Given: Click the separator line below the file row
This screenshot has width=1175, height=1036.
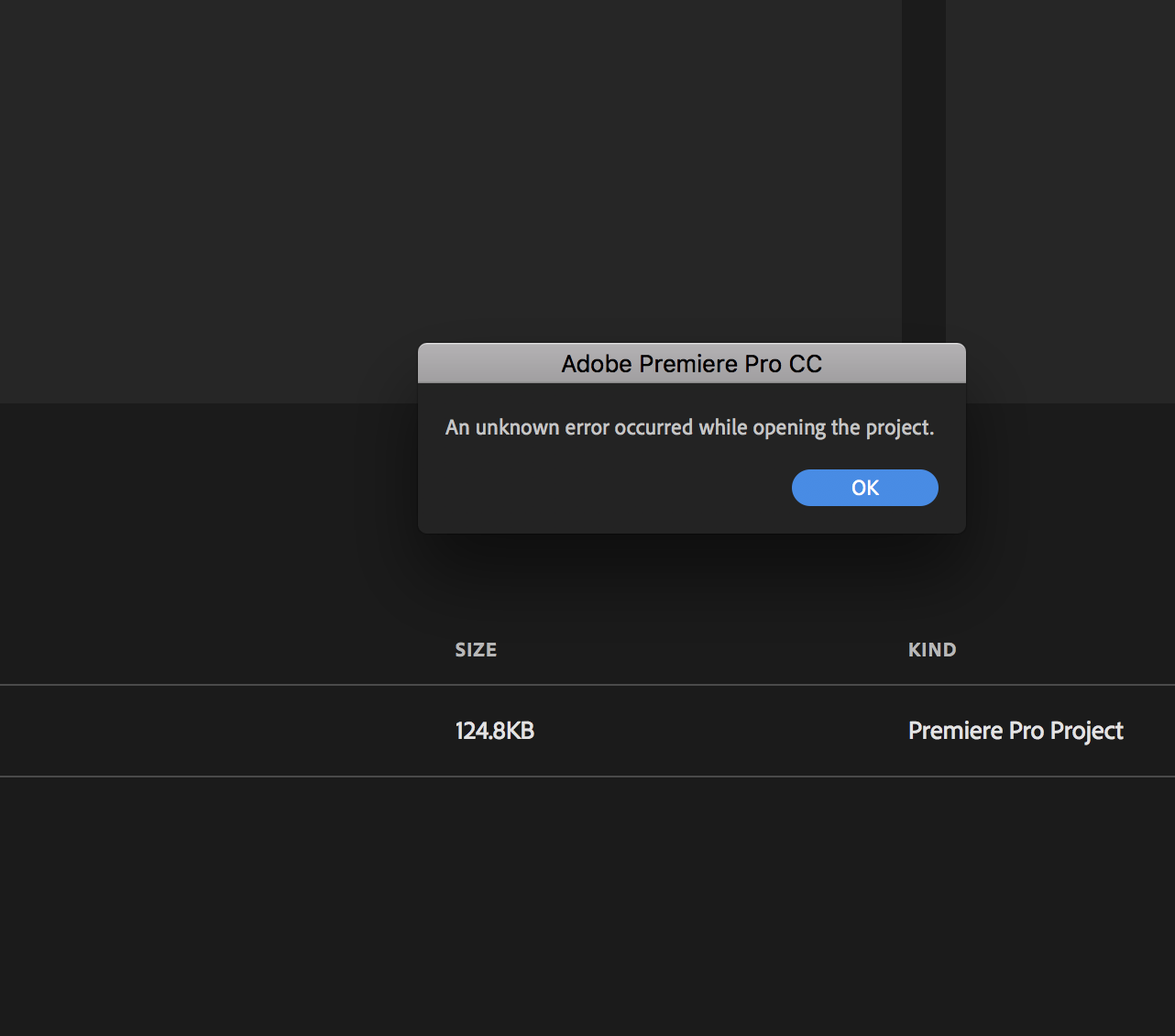Looking at the screenshot, I should tap(229, 780).
